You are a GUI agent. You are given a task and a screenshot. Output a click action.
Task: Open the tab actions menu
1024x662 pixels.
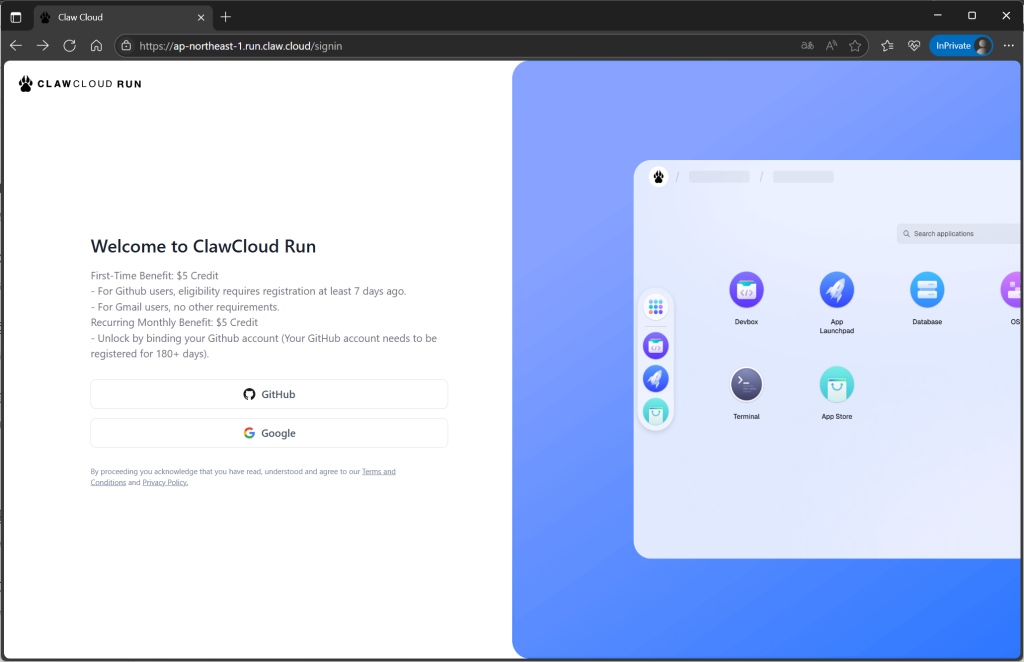[16, 18]
